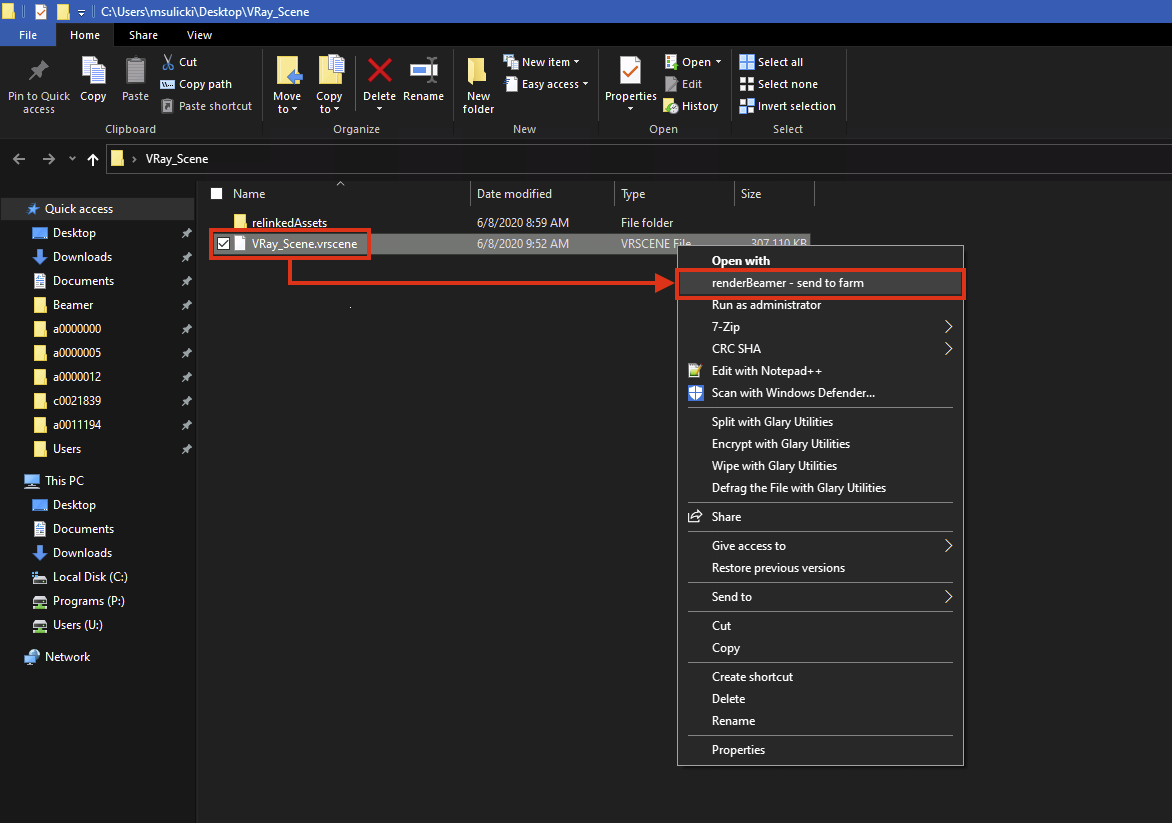Viewport: 1172px width, 823px height.
Task: Open the History ribbon item
Action: click(x=691, y=106)
